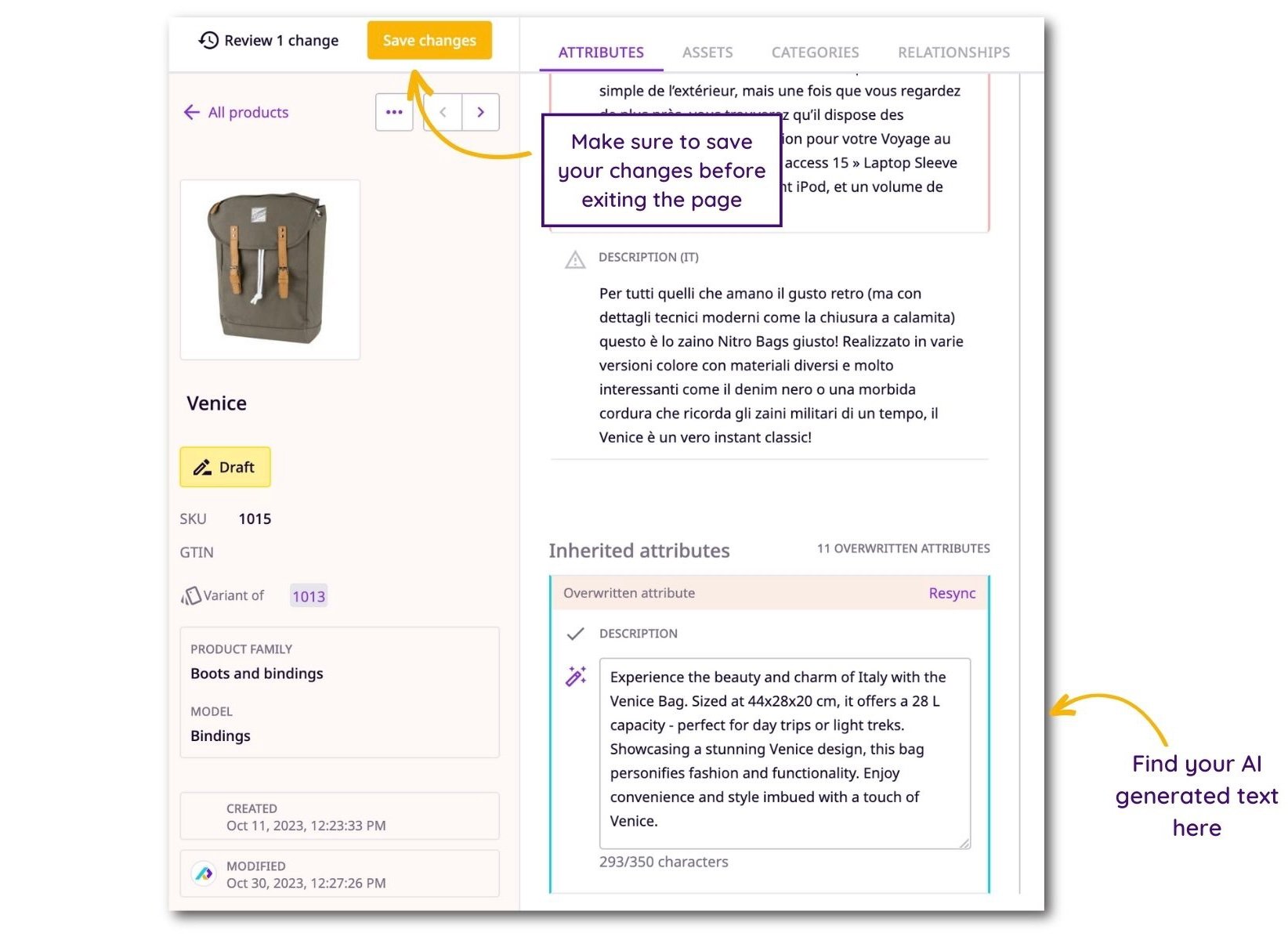The image size is (1288, 940).
Task: Click the variant icon next to Variant of
Action: tap(192, 595)
